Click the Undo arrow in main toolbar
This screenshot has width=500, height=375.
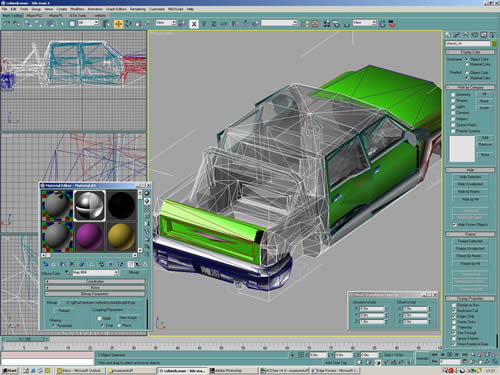pyautogui.click(x=7, y=24)
